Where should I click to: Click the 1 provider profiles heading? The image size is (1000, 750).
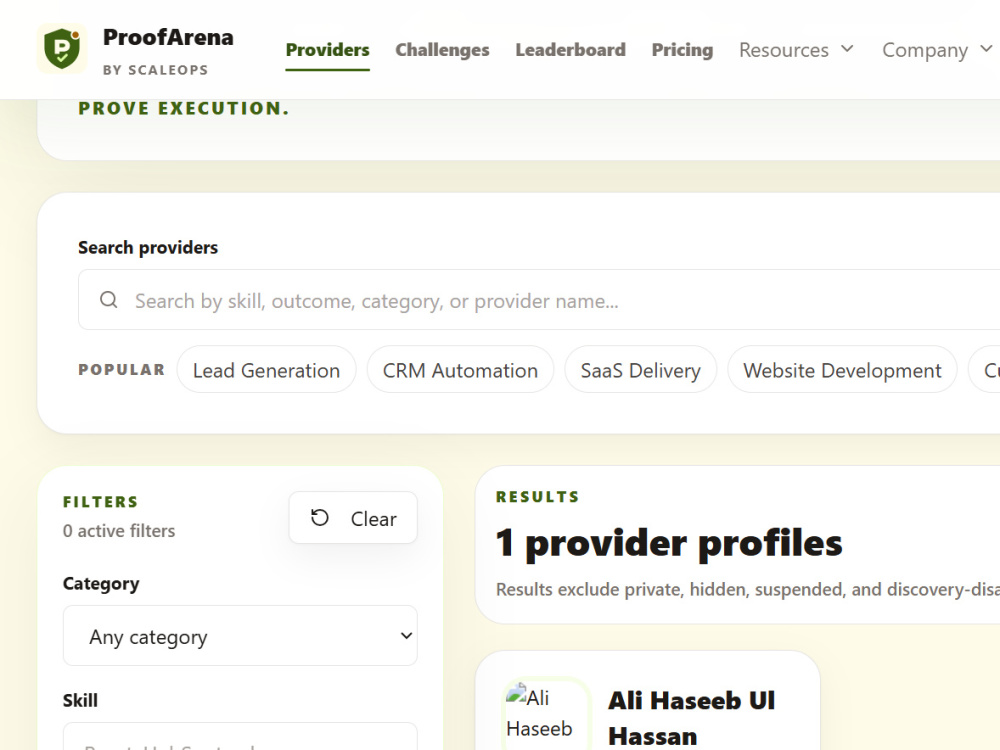click(669, 543)
